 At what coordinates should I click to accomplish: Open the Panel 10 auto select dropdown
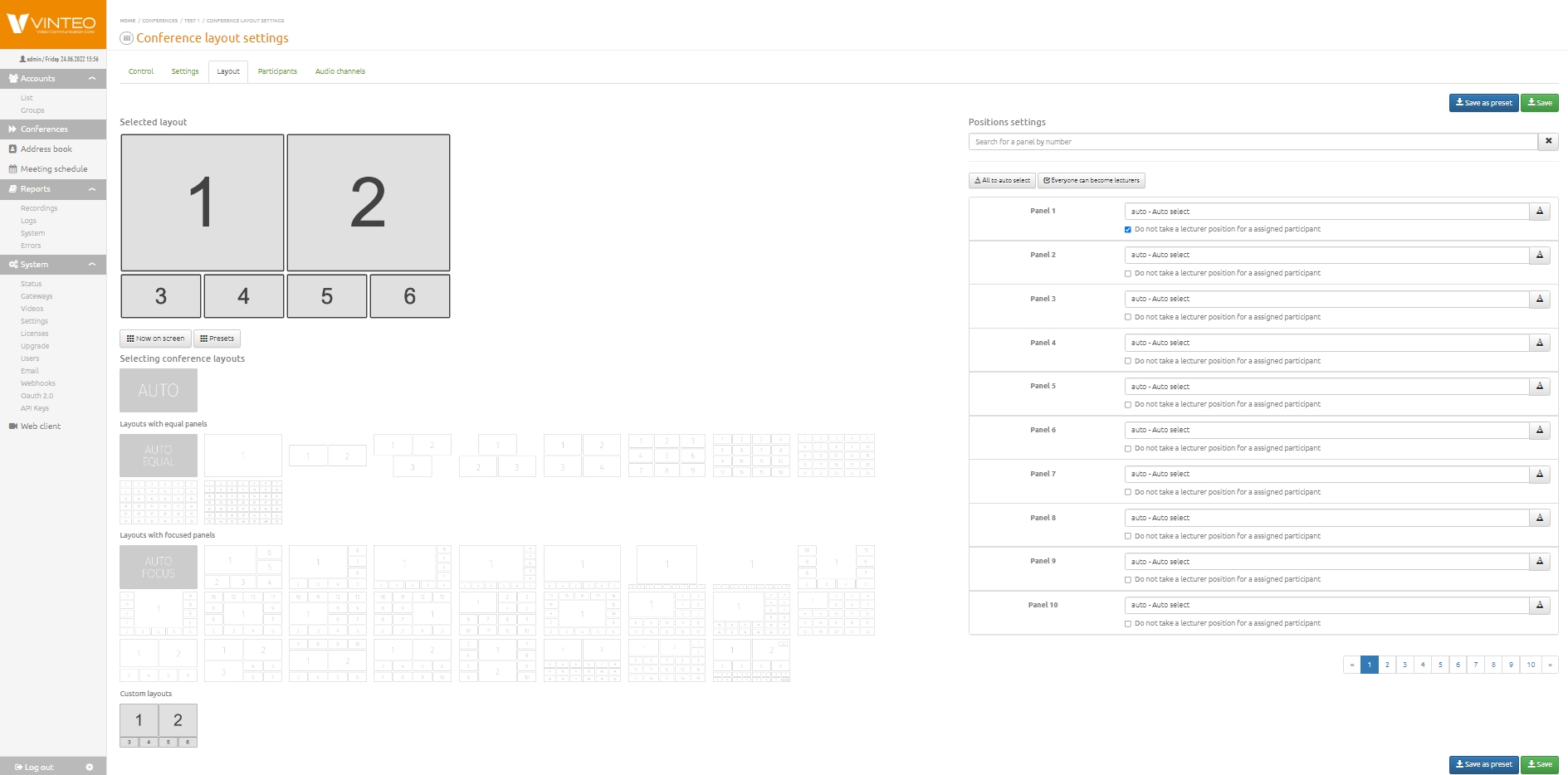point(1326,605)
